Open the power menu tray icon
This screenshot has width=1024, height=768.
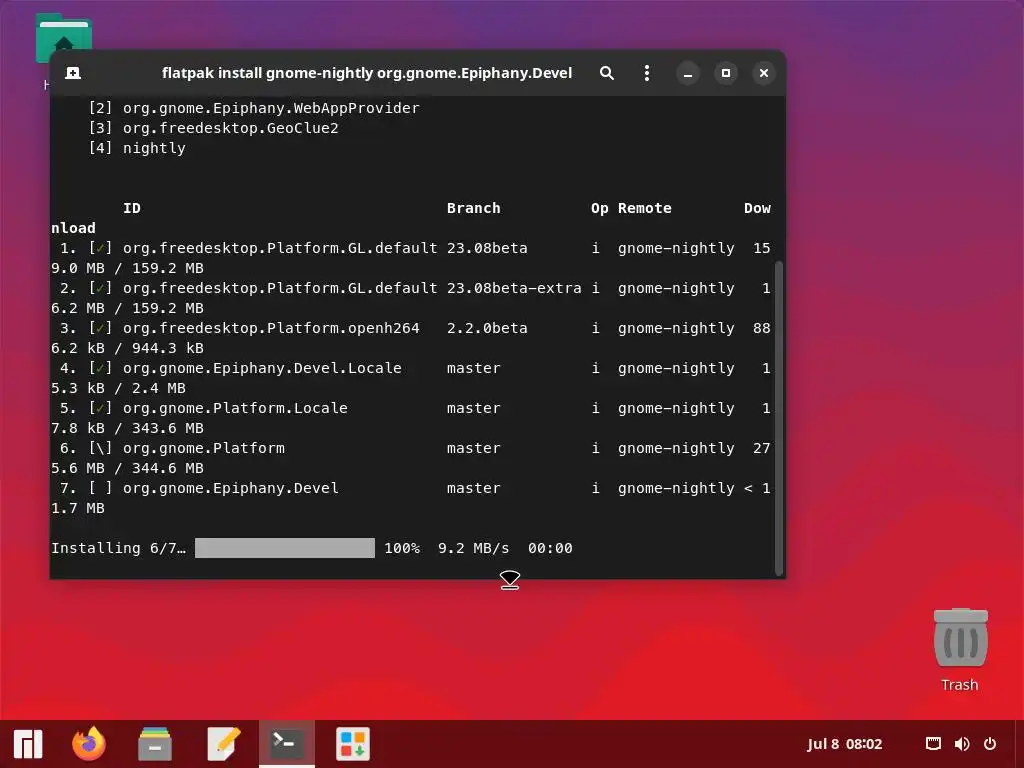(990, 744)
